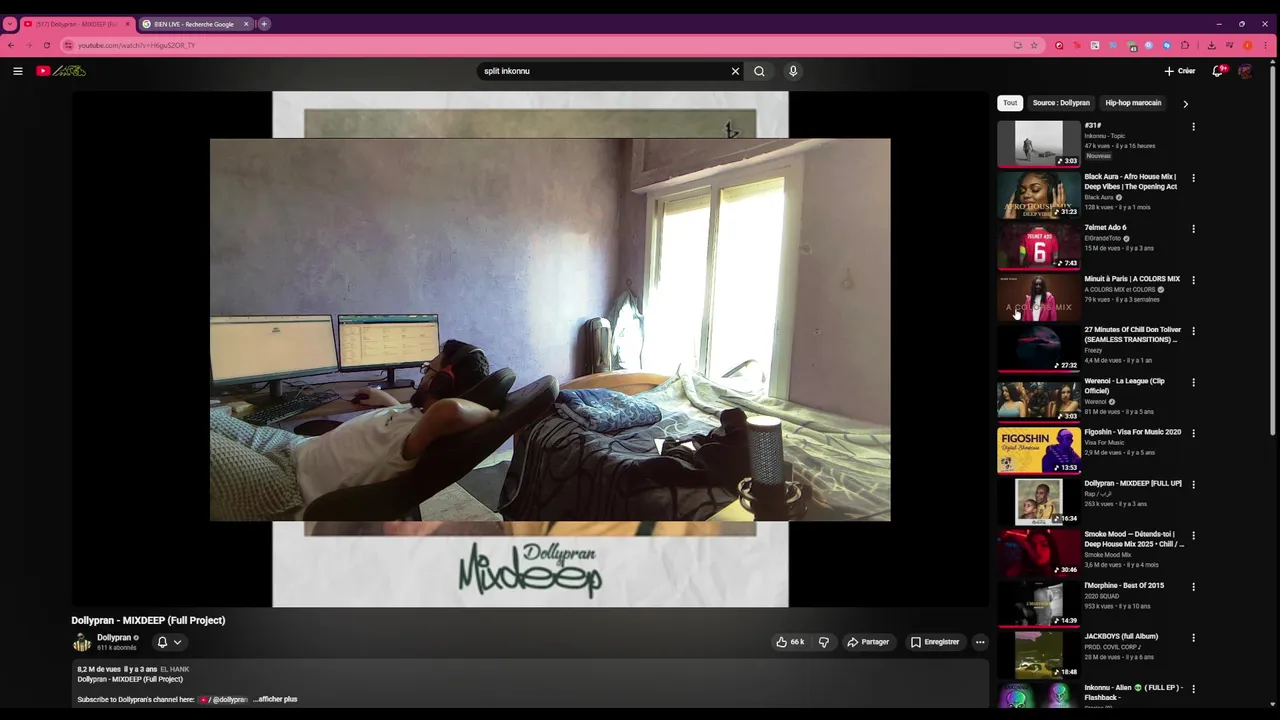
Task: Open options for Figoshin Visa For Music
Action: [1193, 433]
